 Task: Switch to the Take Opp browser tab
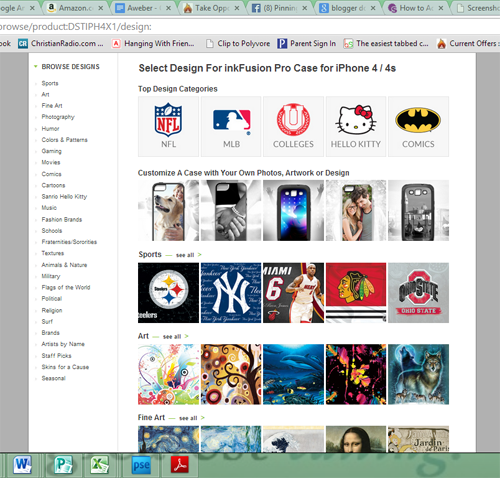[x=211, y=8]
